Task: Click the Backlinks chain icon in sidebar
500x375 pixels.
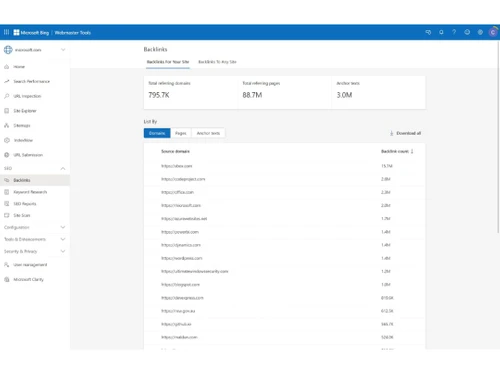Action: pos(6,180)
